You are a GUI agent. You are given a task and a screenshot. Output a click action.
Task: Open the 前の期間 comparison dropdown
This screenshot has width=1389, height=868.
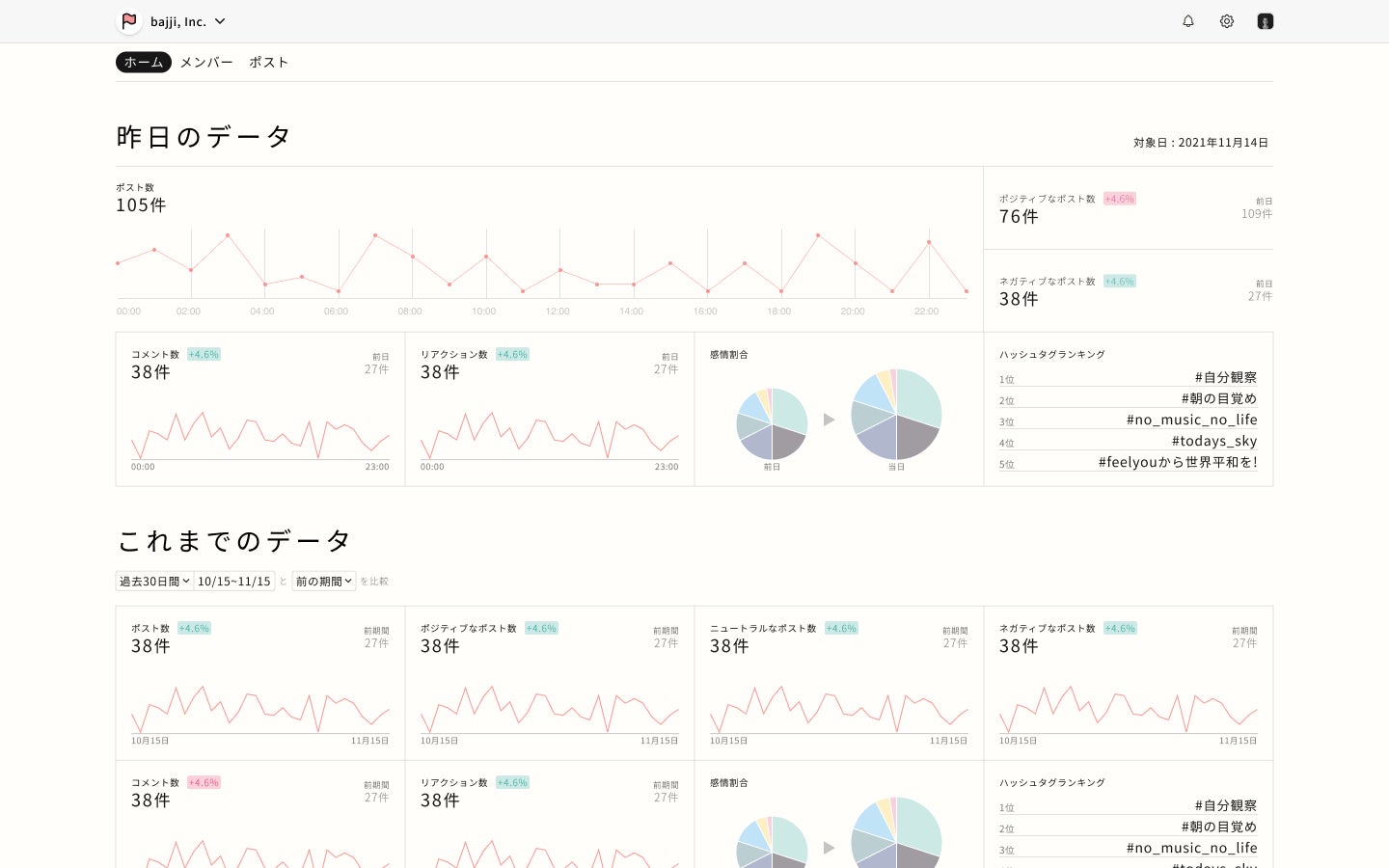click(x=324, y=582)
